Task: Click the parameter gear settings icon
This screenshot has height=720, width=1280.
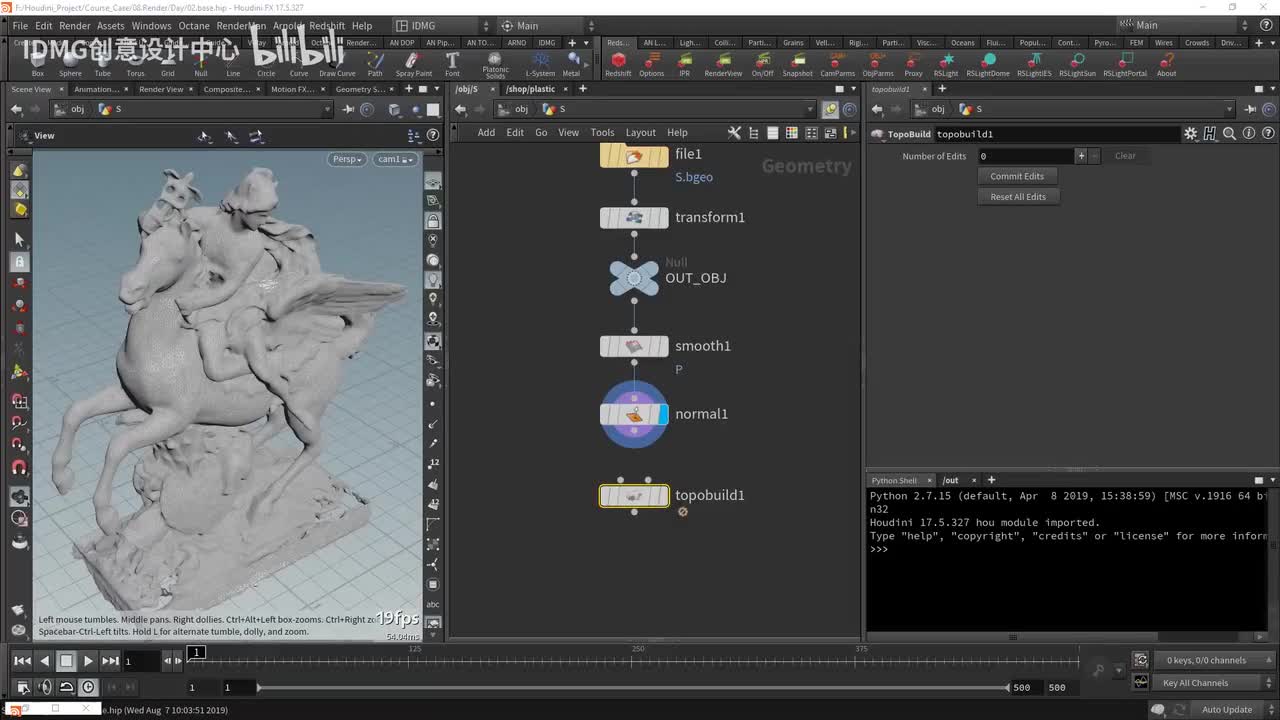Action: [x=1190, y=134]
